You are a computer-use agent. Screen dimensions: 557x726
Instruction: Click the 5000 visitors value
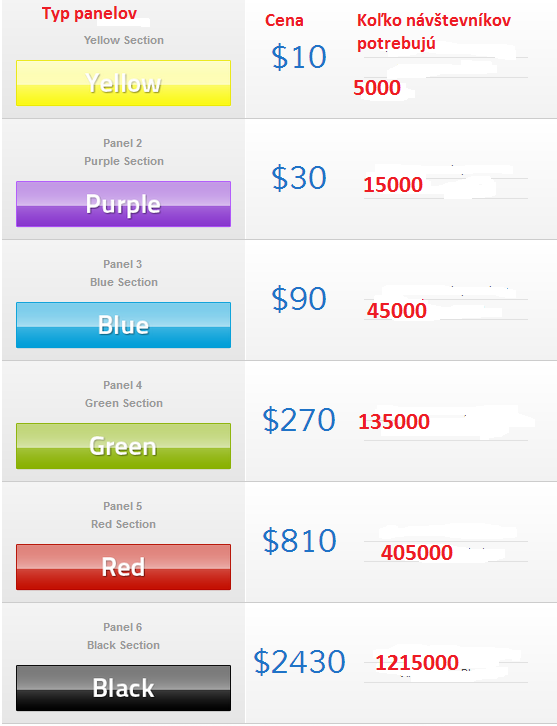376,88
